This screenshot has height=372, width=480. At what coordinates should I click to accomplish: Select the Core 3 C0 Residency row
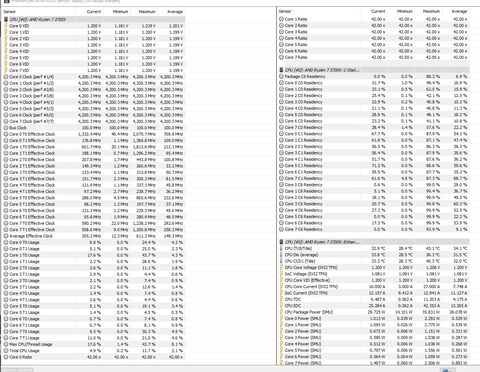tap(374, 102)
